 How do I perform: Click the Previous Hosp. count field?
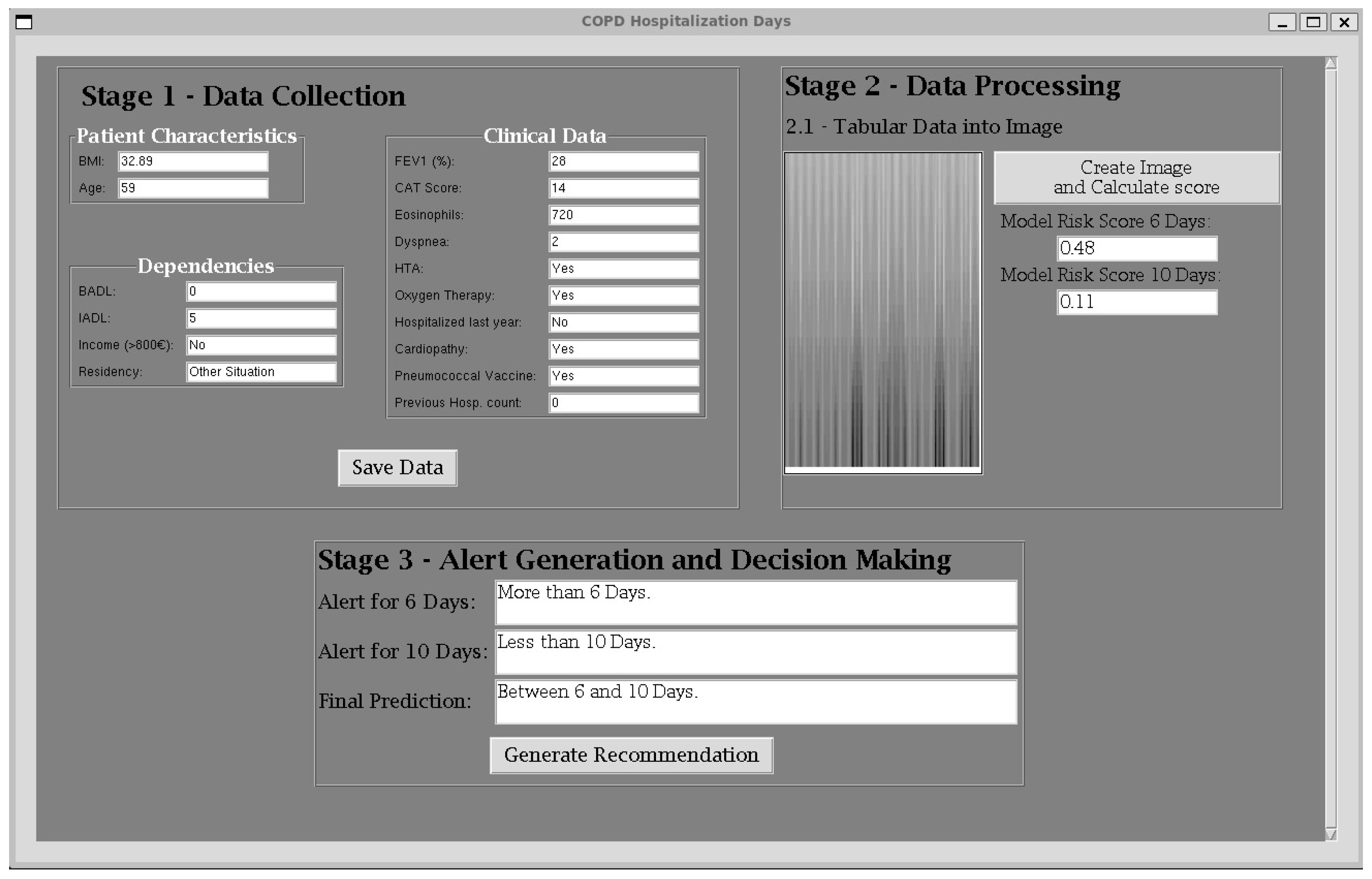pyautogui.click(x=623, y=403)
